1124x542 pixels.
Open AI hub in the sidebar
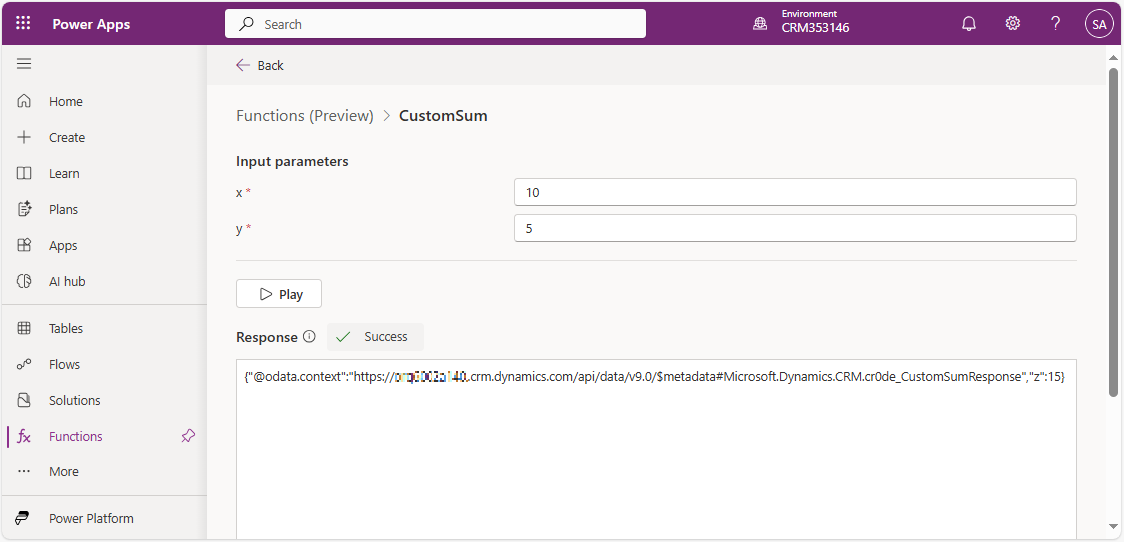(67, 282)
